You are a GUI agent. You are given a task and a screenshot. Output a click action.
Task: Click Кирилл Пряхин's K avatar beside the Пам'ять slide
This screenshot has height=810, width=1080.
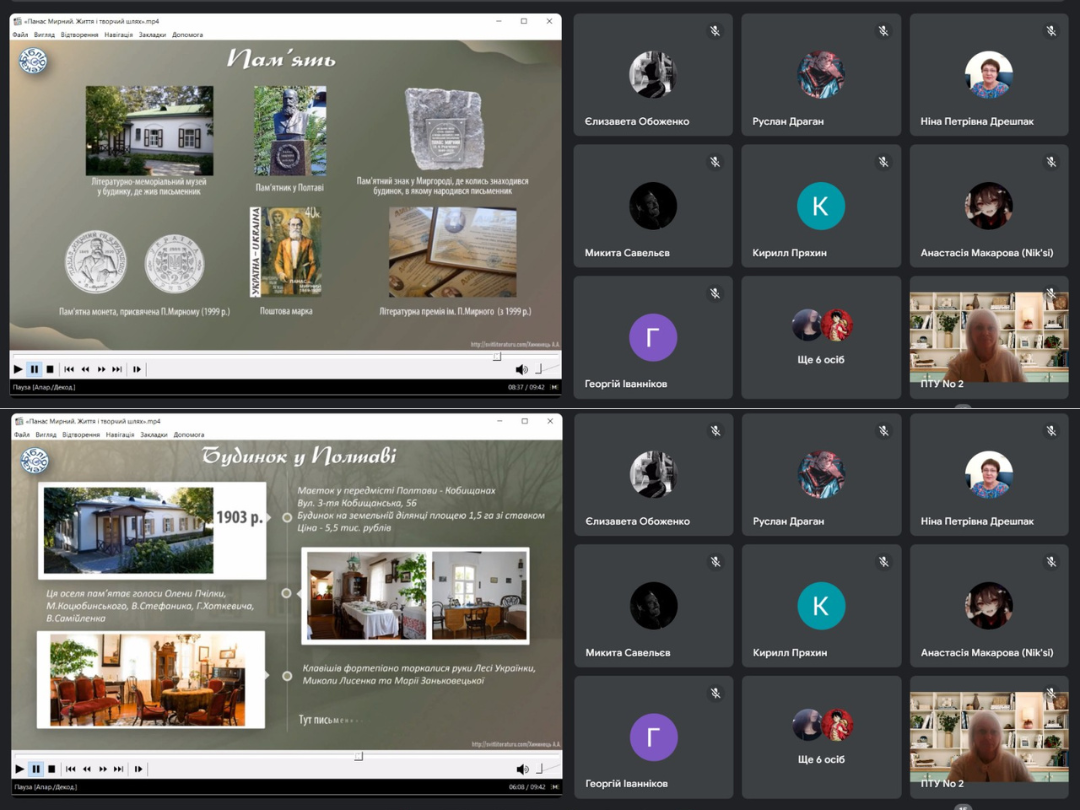(x=820, y=206)
